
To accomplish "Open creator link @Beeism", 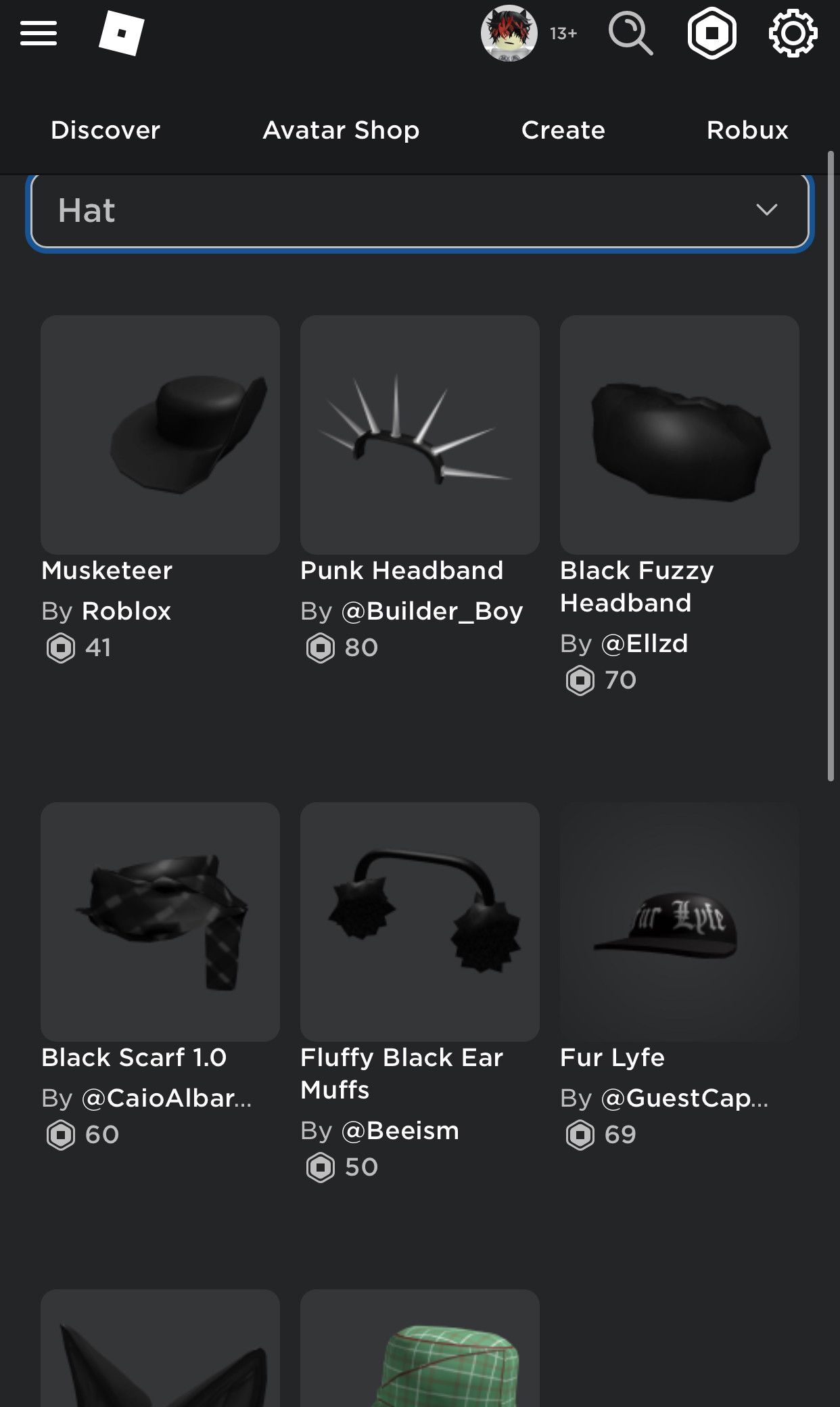I will (400, 1131).
